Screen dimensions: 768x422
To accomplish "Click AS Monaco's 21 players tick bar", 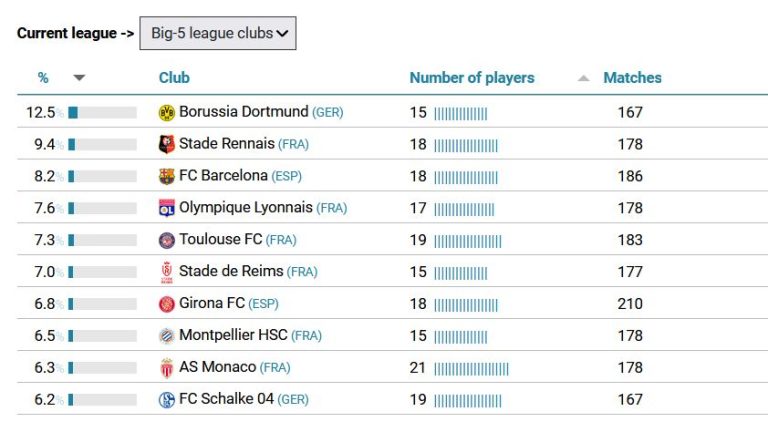I will 471,369.
